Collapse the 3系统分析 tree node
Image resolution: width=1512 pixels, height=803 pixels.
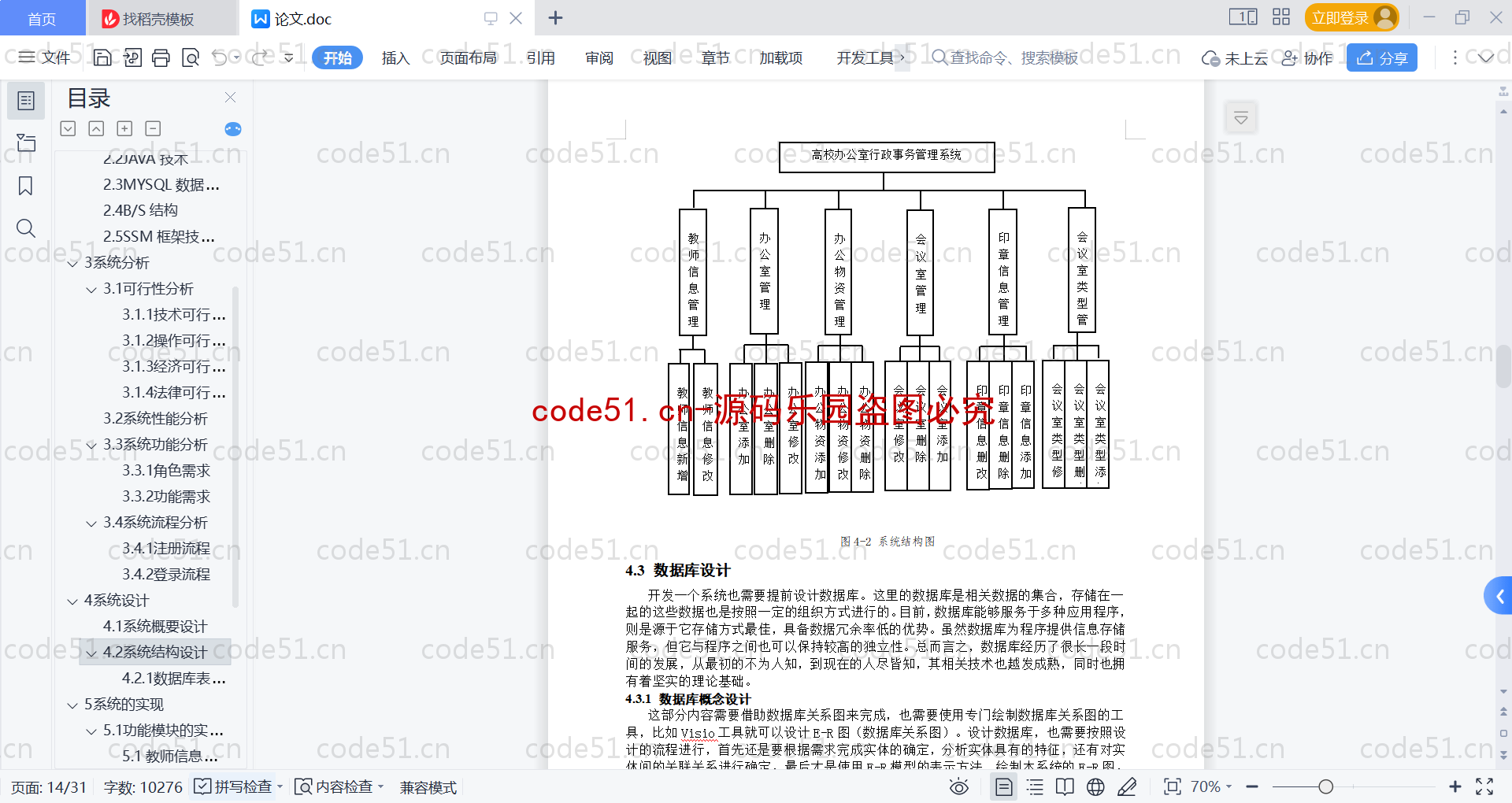[72, 264]
